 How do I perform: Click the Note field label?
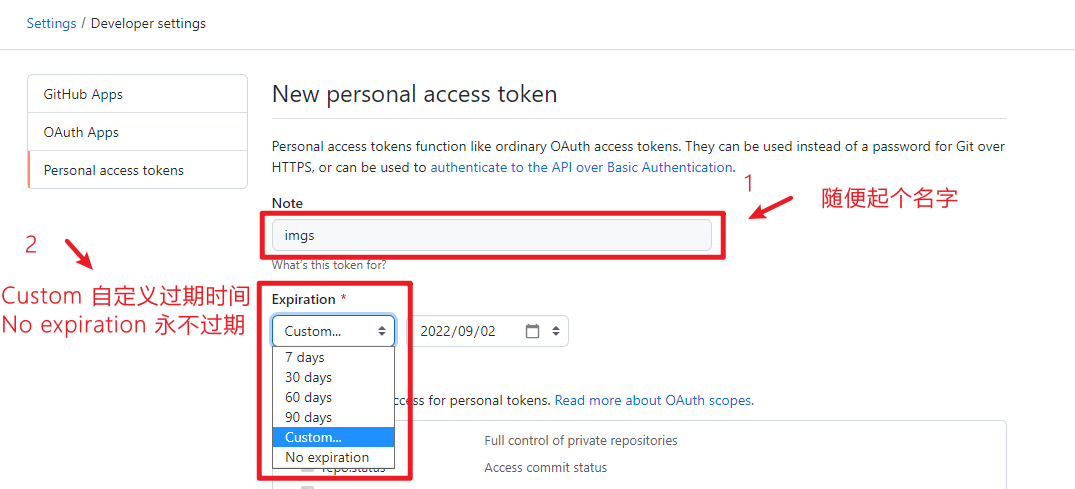[x=287, y=203]
